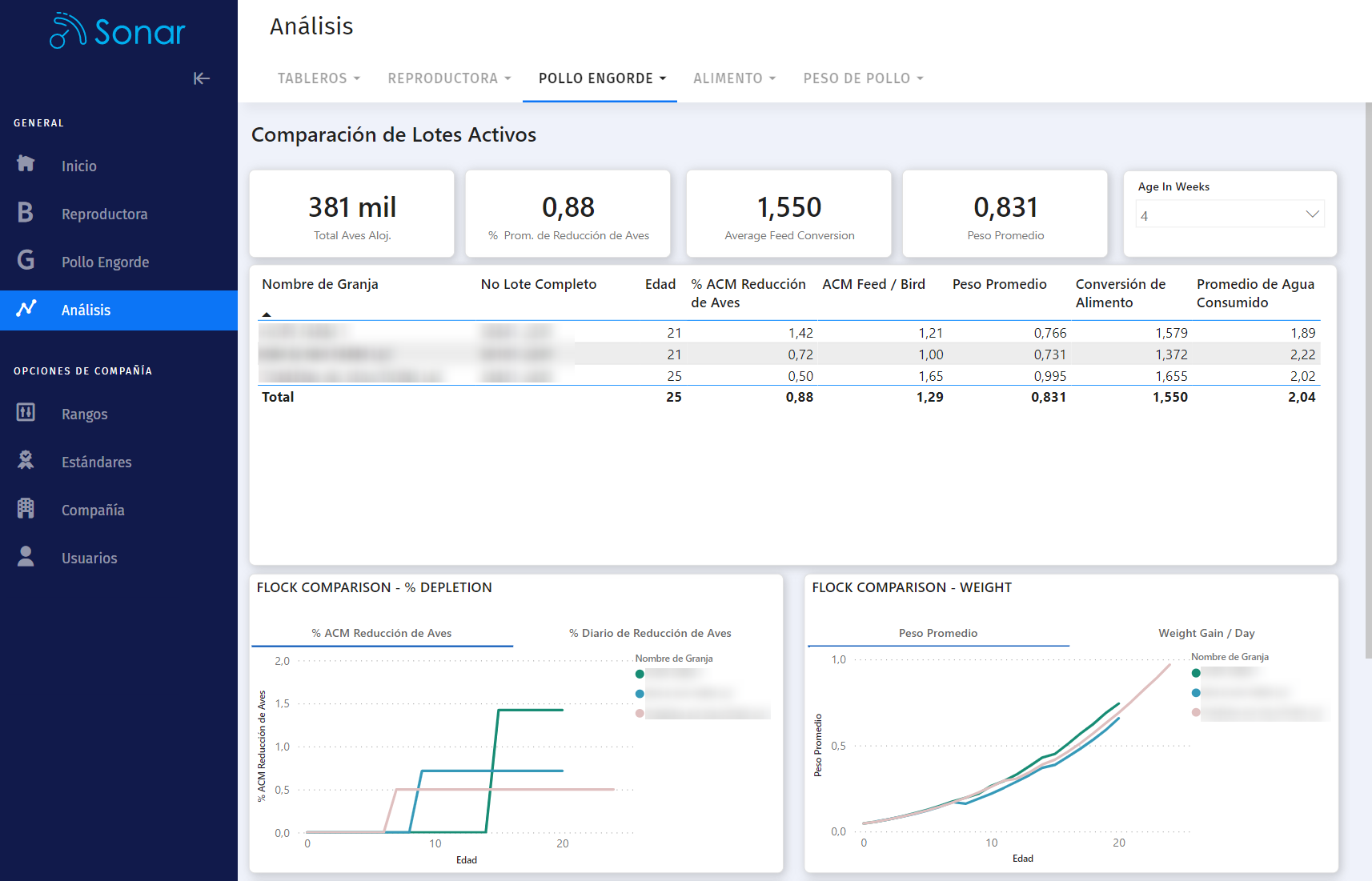
Task: Expand the REPRODUCTORA menu
Action: pyautogui.click(x=449, y=78)
